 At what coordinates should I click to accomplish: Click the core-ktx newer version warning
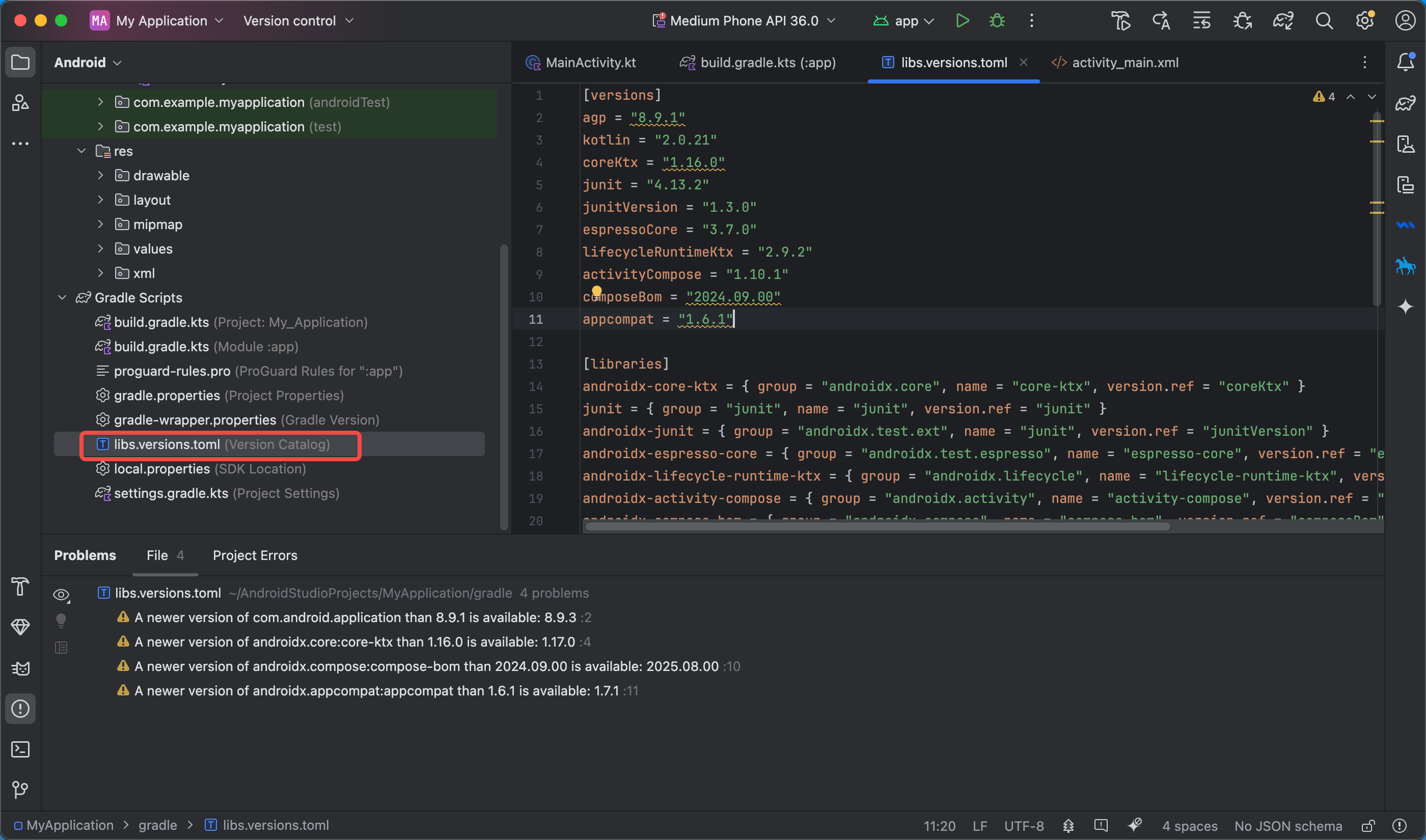tap(354, 642)
